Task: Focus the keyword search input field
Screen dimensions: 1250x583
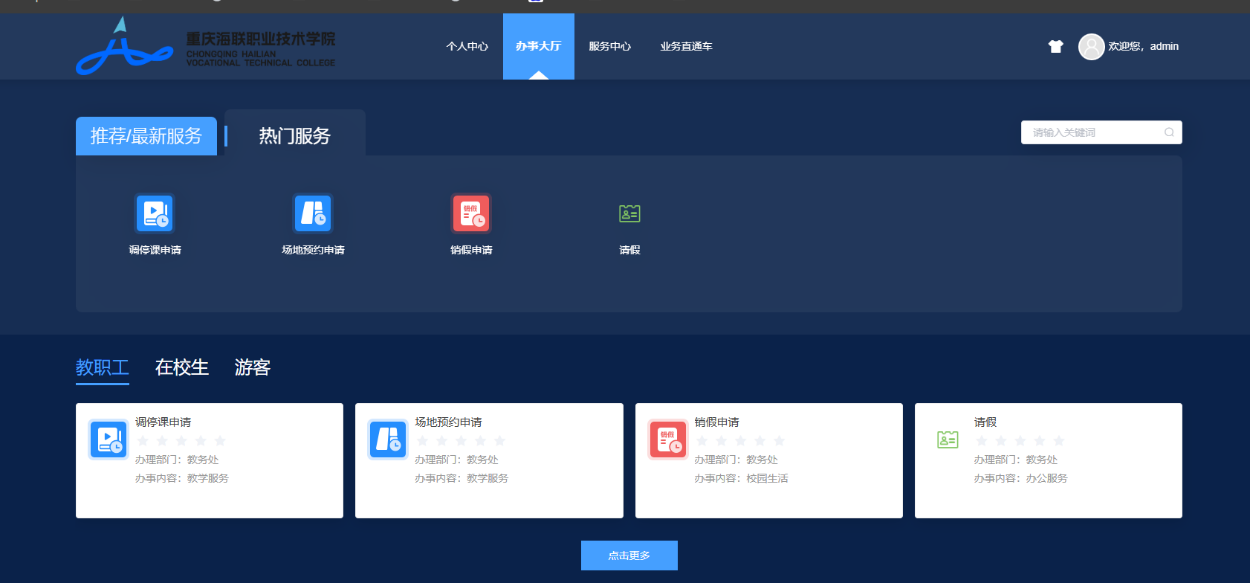Action: pos(1094,132)
